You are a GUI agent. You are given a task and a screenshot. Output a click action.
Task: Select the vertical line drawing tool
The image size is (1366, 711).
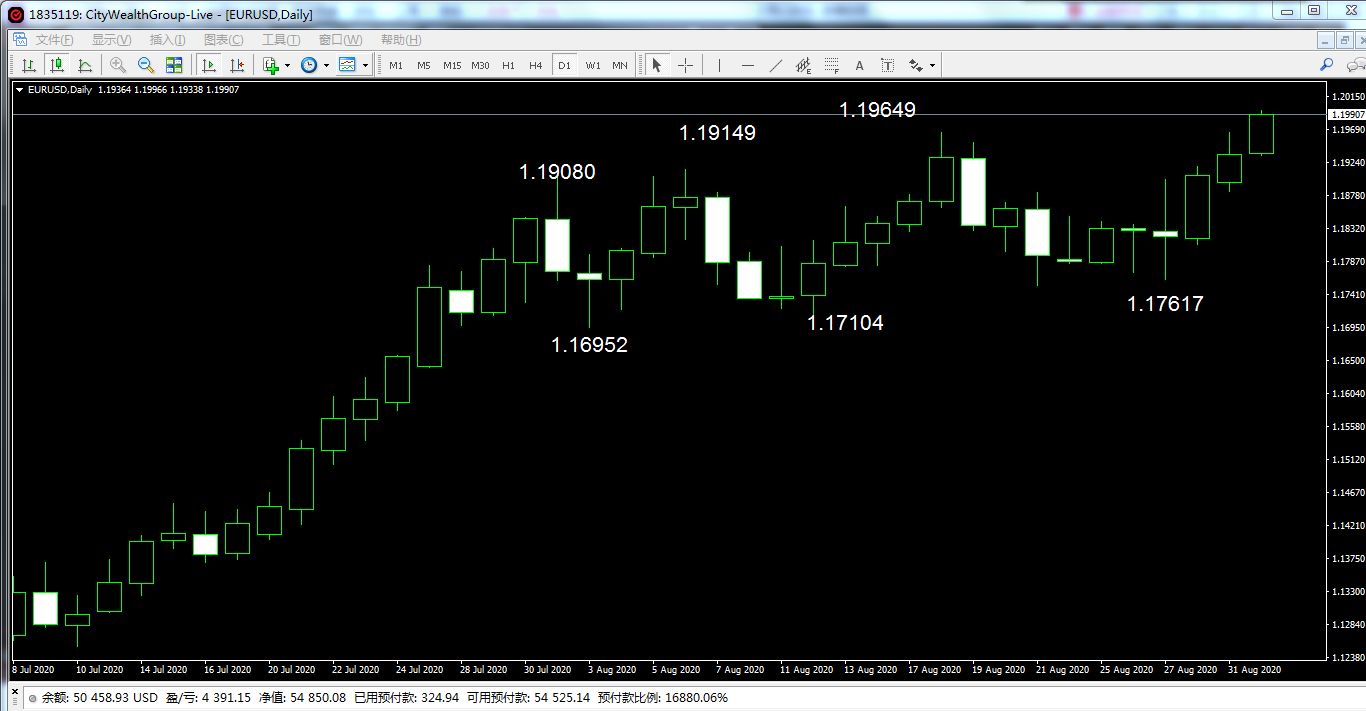point(719,65)
